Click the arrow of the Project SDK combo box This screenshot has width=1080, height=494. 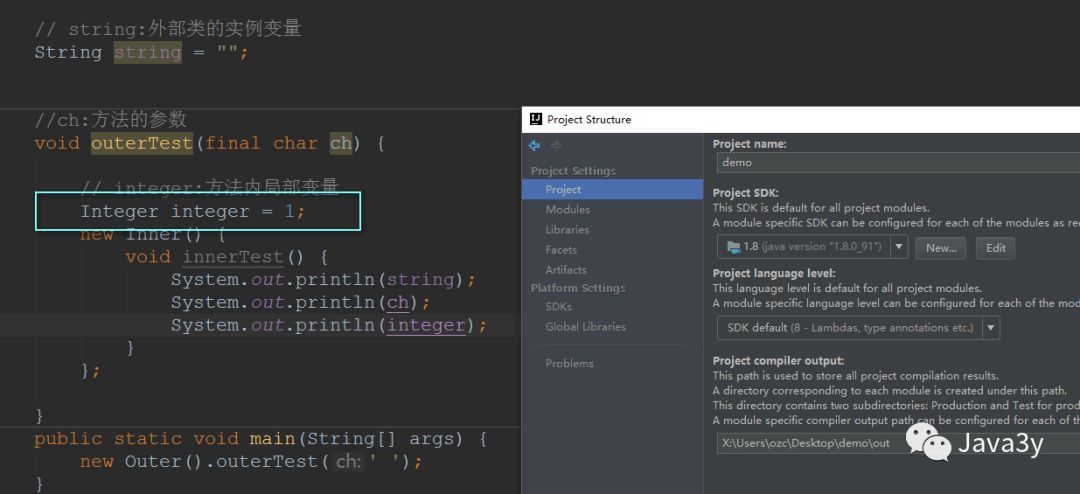coord(899,247)
